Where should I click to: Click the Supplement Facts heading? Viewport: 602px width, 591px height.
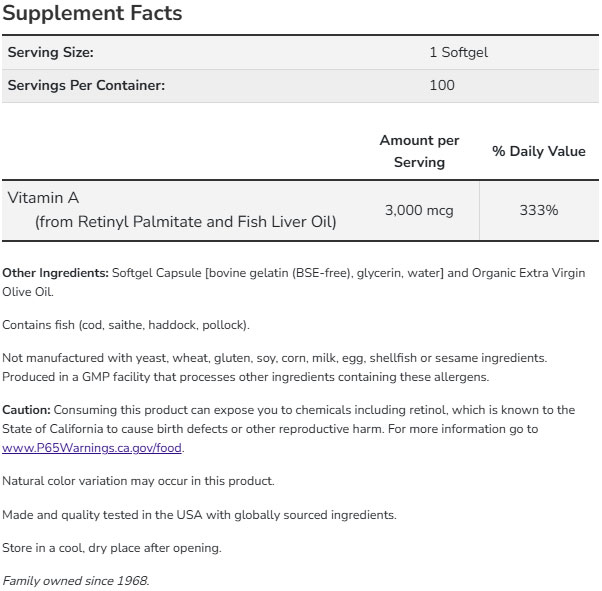pos(92,14)
